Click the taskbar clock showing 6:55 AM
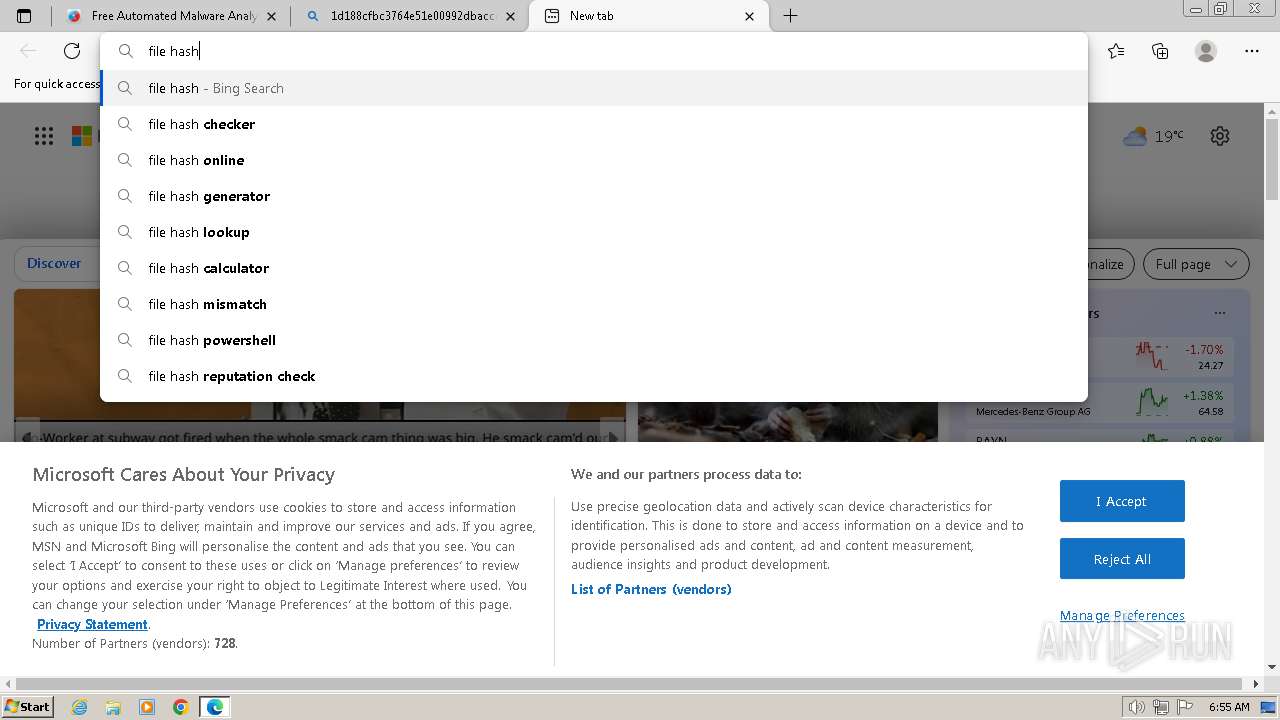Viewport: 1280px width, 720px height. pos(1229,707)
